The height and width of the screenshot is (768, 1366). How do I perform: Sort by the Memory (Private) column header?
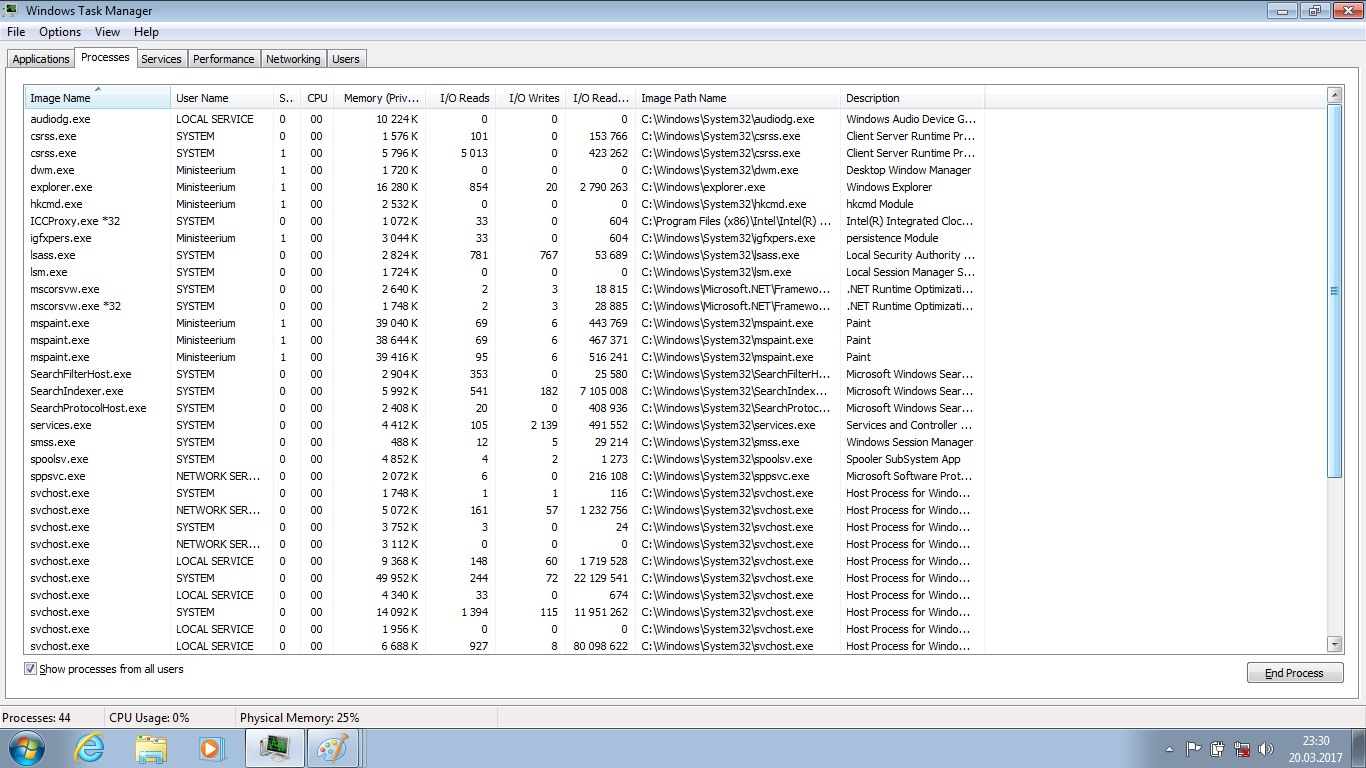click(379, 98)
